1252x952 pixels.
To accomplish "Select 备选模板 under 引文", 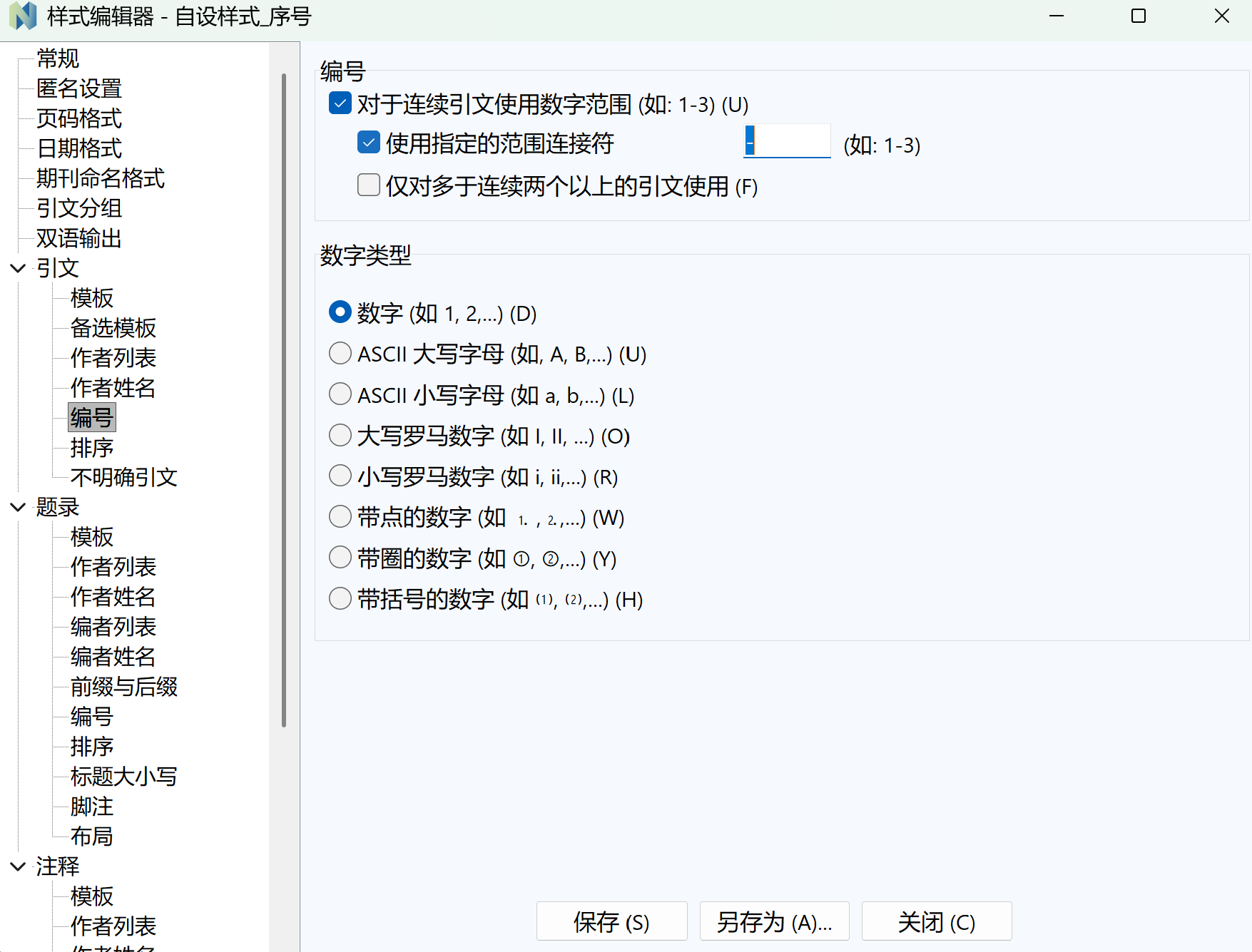I will coord(113,328).
